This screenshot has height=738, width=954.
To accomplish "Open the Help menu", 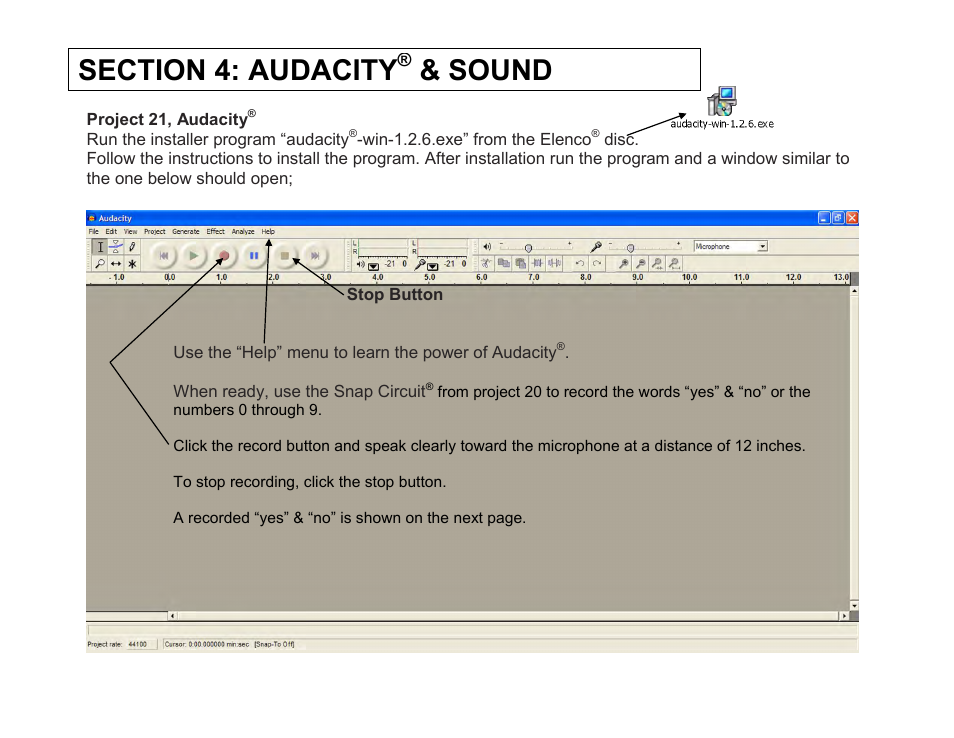I will [268, 232].
